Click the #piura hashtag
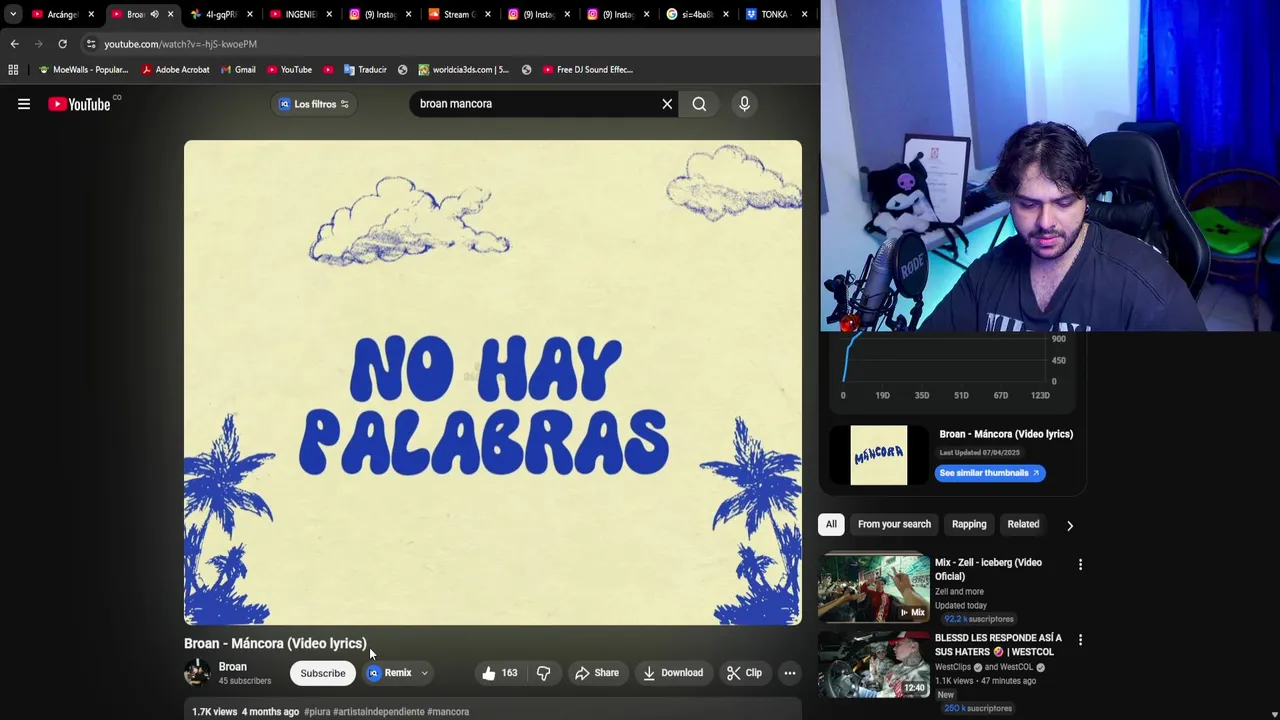 click(x=317, y=712)
